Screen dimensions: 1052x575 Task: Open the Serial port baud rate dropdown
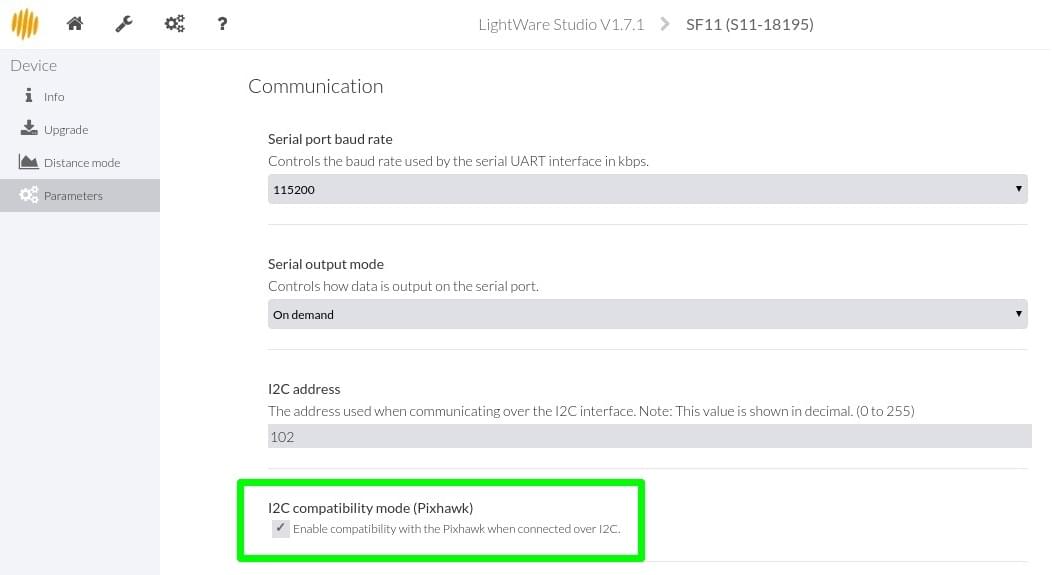point(647,189)
